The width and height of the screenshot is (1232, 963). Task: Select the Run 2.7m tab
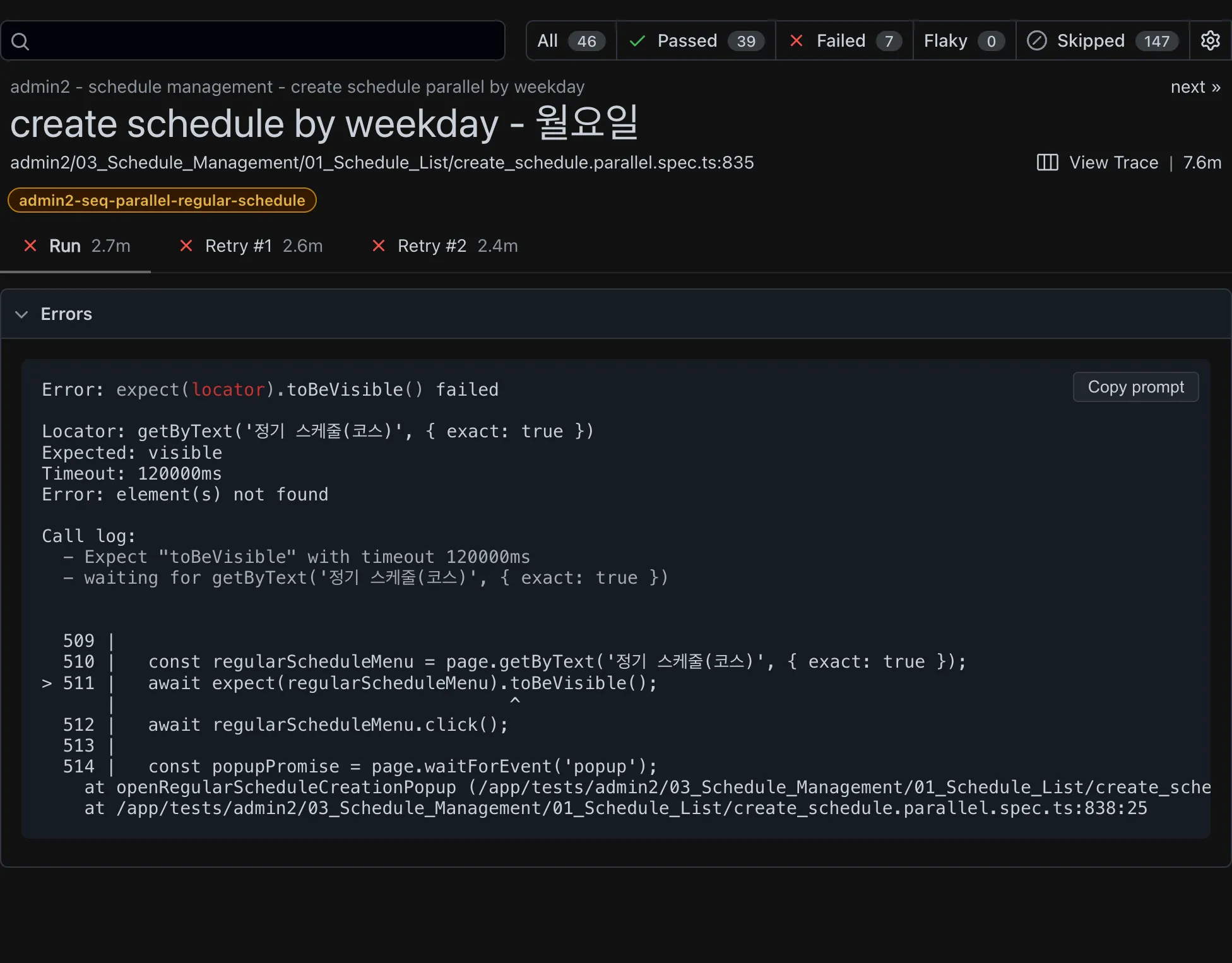pos(76,246)
